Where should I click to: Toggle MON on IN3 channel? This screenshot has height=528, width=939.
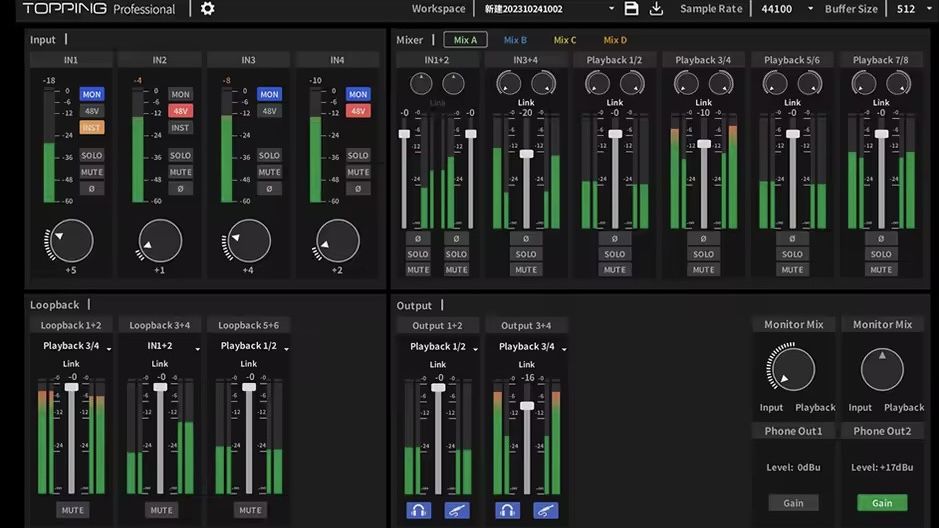click(269, 94)
